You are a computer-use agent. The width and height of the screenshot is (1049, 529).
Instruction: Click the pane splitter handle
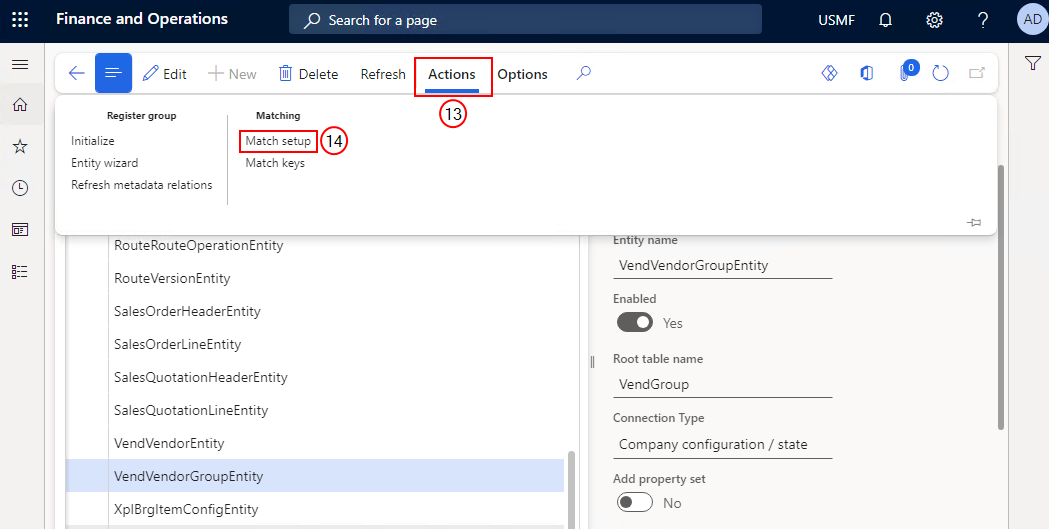592,362
